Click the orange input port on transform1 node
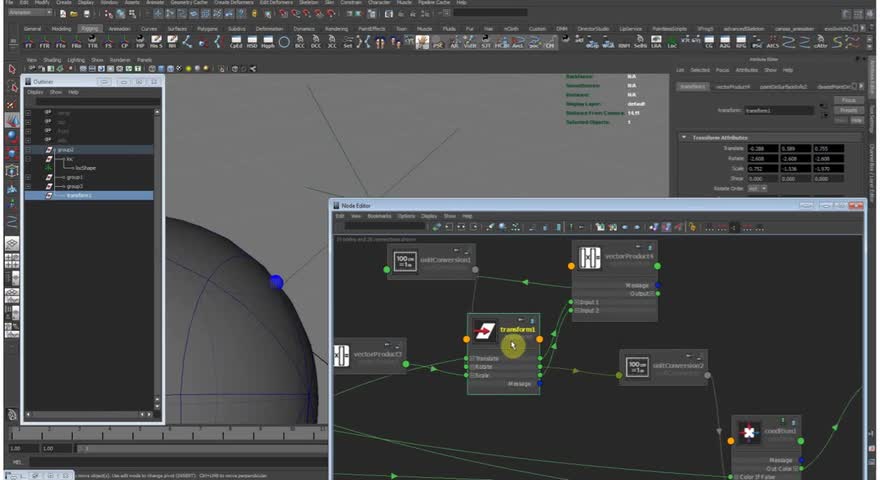 467,340
